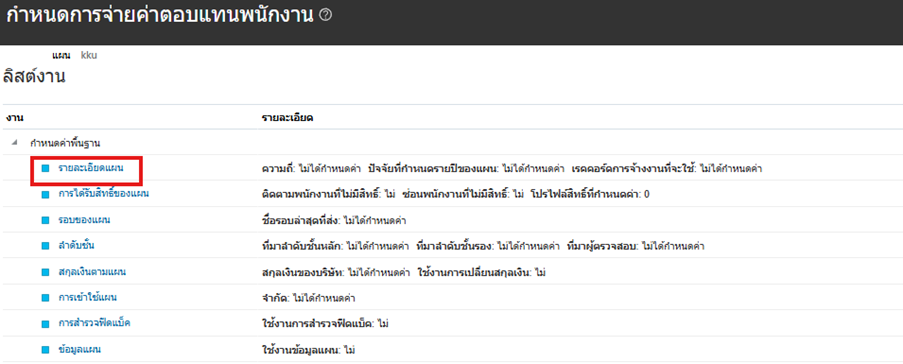This screenshot has height=364, width=903.
Task: Click โปรไฟล์สิทธิ์ที่กำหนดค่า: 0 text
Action: (x=590, y=195)
